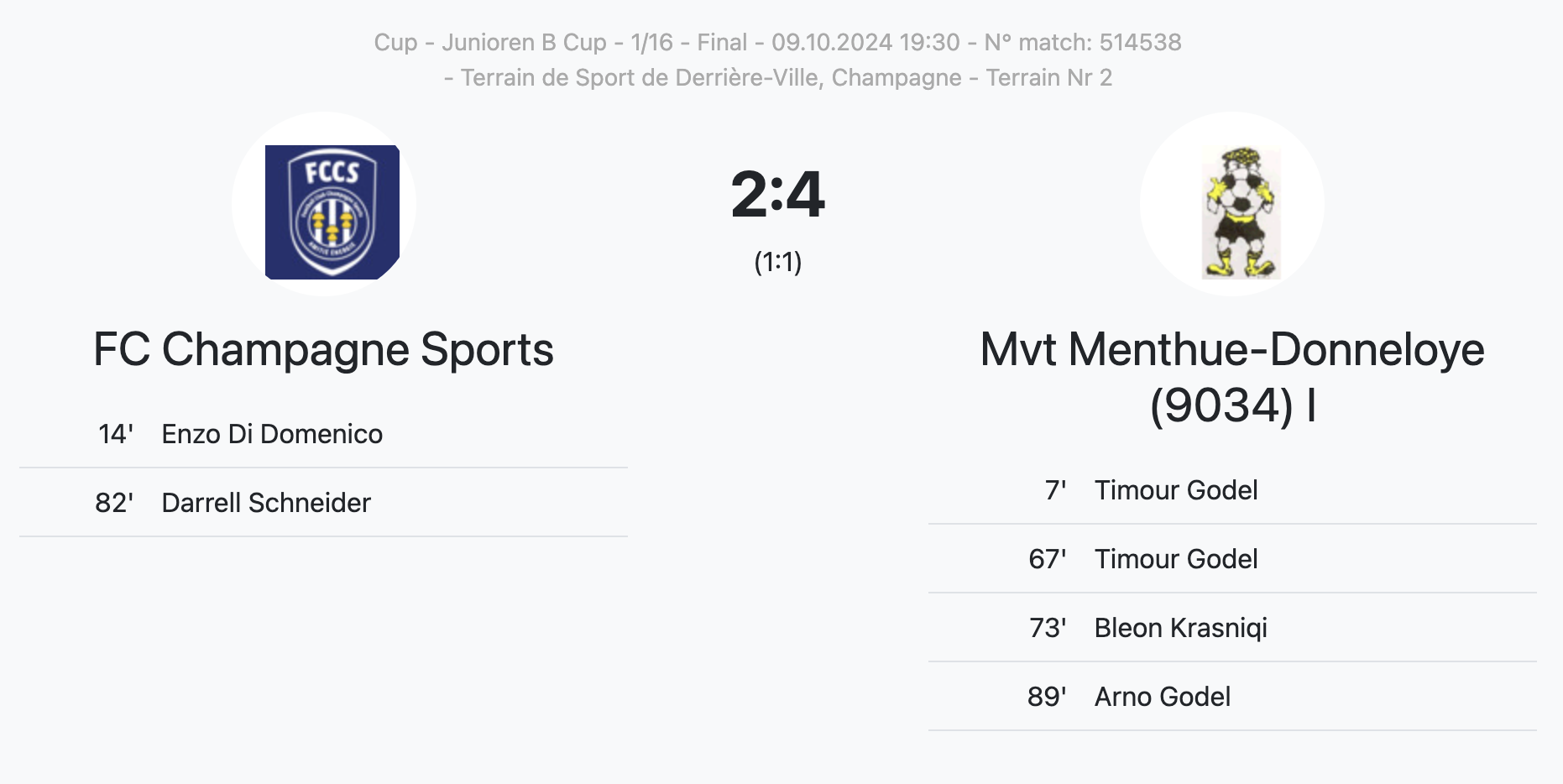Viewport: 1563px width, 784px height.
Task: Click the 89' goal minute
Action: [1047, 697]
